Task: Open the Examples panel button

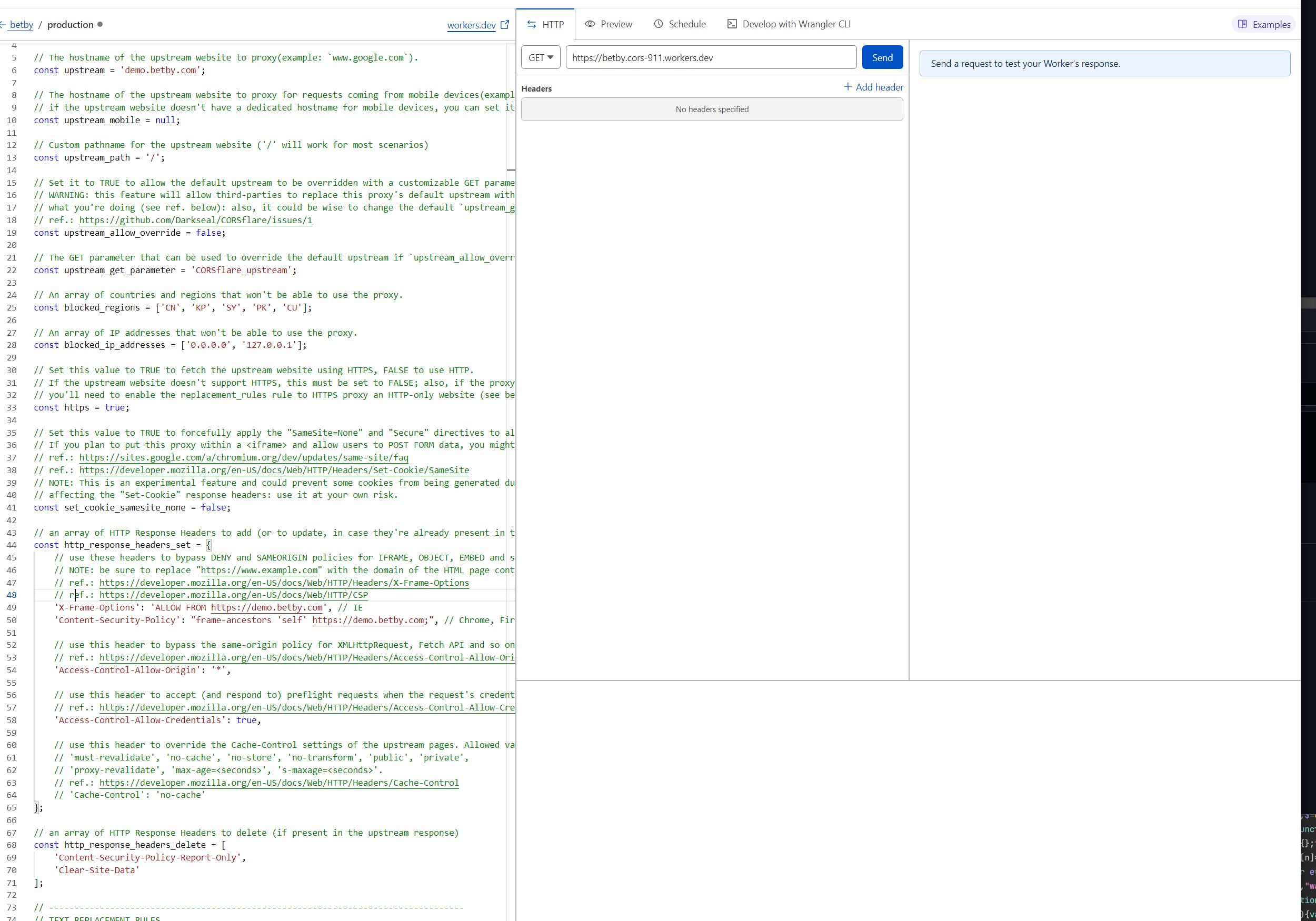Action: pyautogui.click(x=1264, y=25)
